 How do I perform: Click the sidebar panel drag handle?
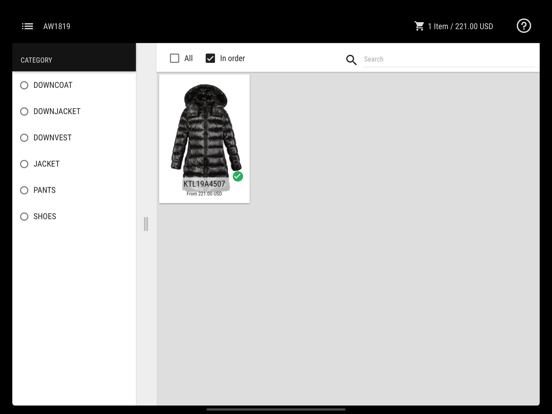[146, 224]
